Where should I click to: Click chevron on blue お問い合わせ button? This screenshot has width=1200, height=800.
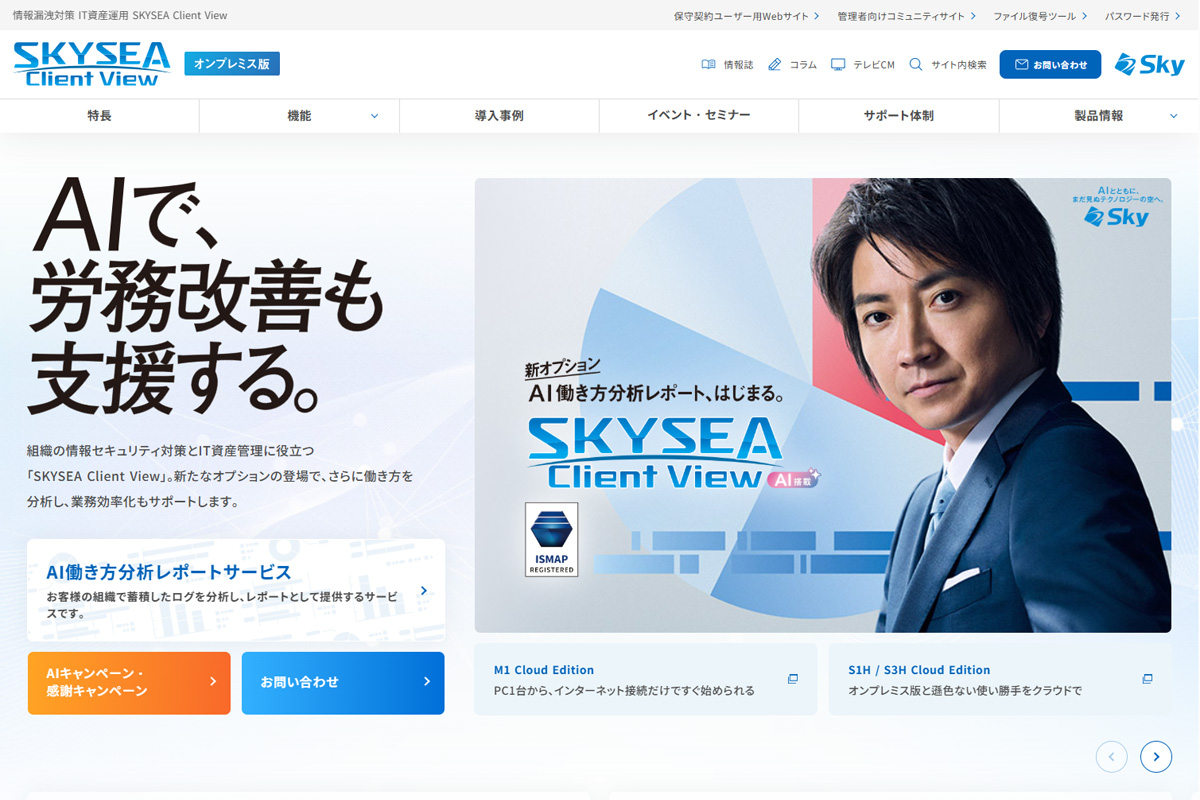pyautogui.click(x=427, y=682)
